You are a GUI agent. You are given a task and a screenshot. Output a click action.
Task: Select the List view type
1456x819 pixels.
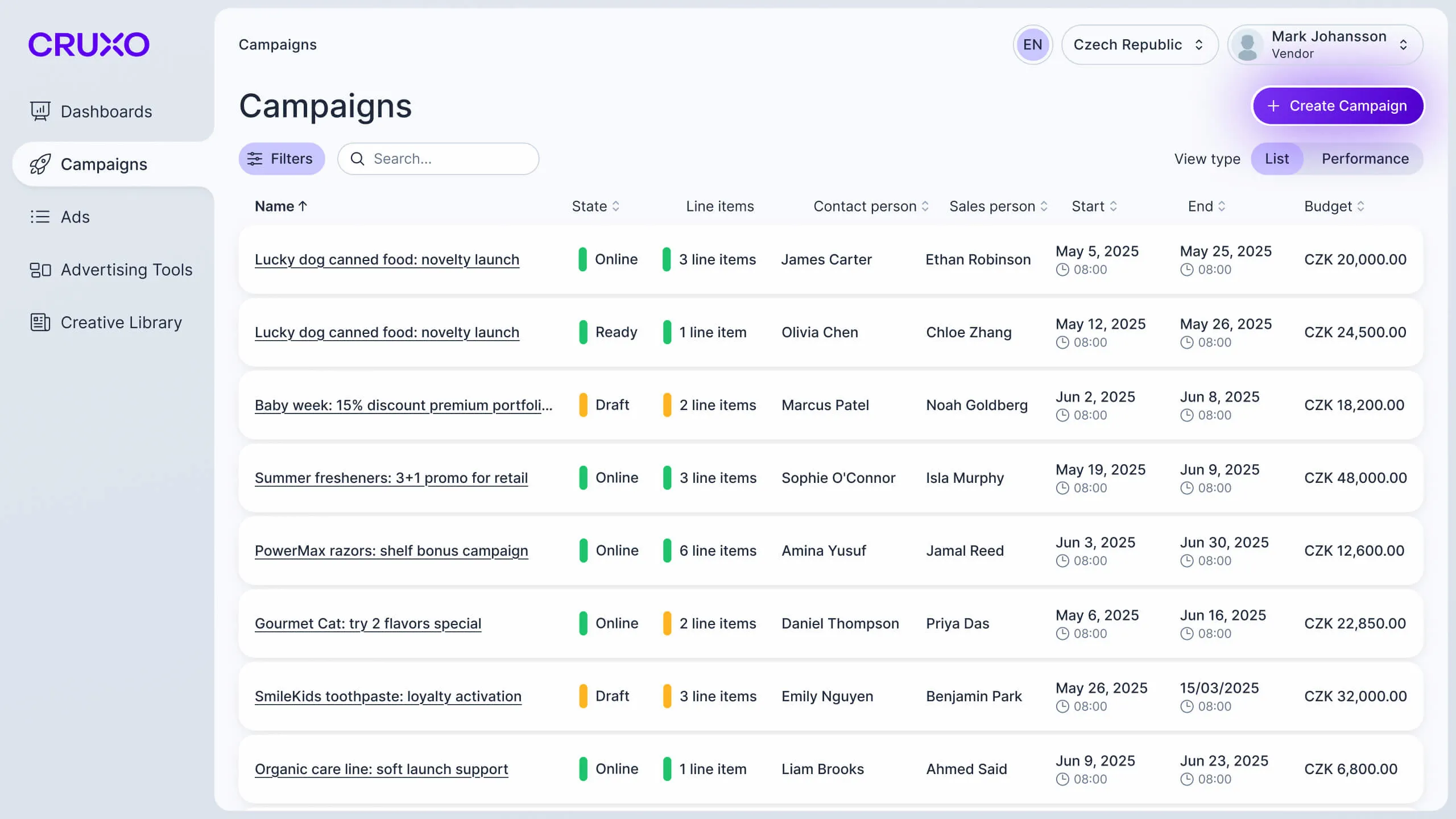click(x=1276, y=159)
